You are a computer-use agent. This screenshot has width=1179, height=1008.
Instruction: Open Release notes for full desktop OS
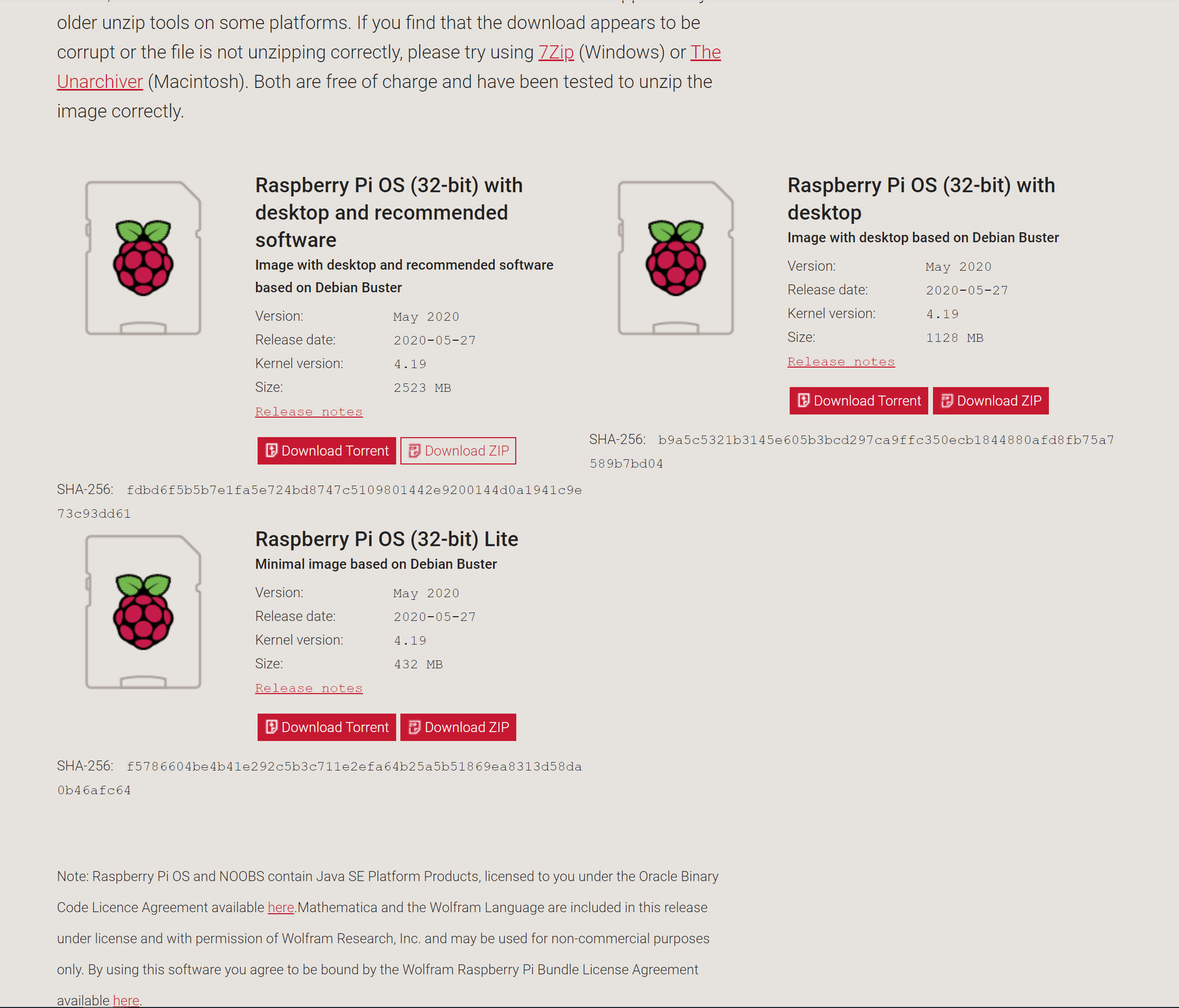[x=309, y=411]
